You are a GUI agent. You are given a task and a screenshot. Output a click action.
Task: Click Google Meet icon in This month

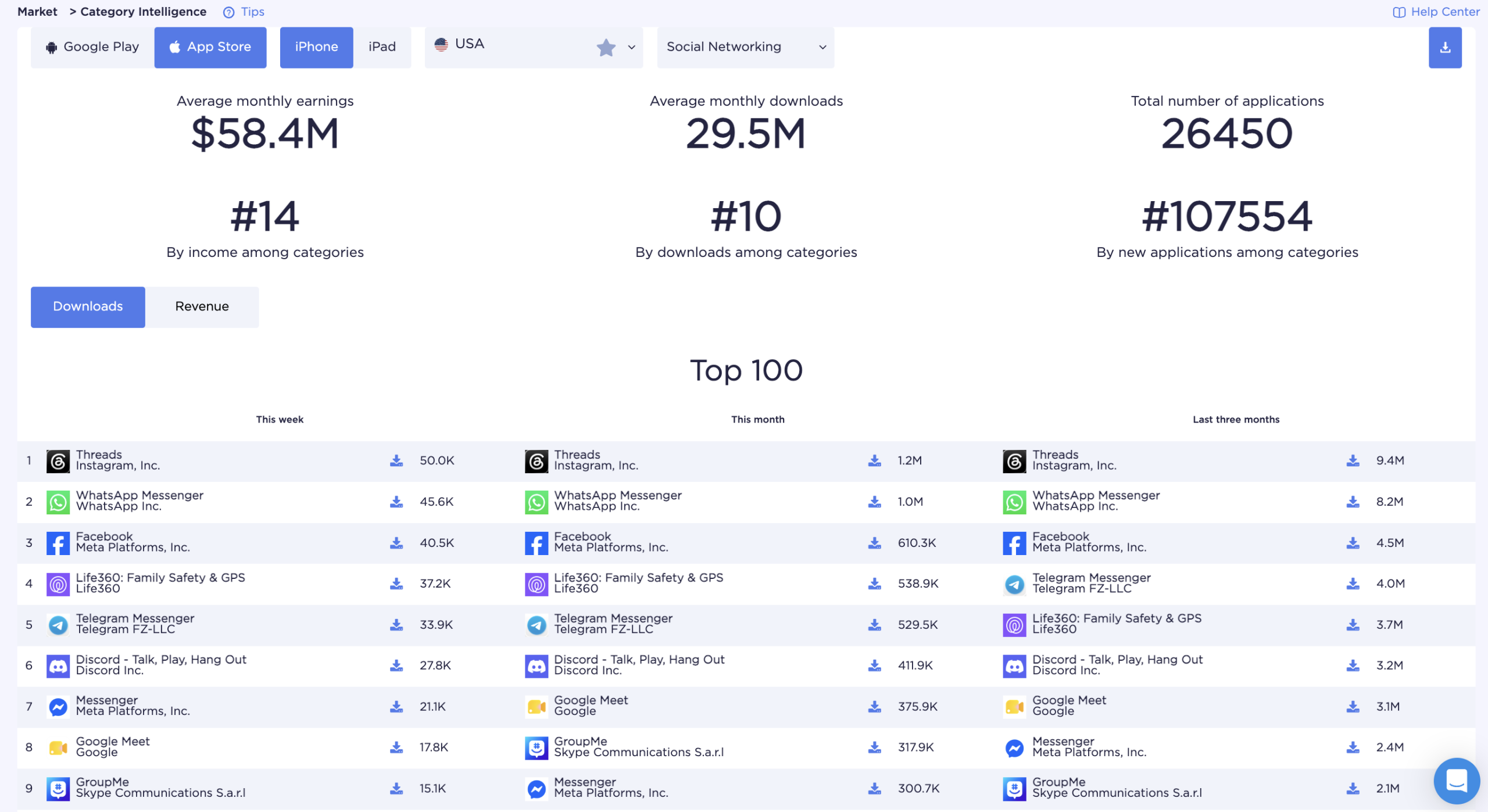click(536, 707)
